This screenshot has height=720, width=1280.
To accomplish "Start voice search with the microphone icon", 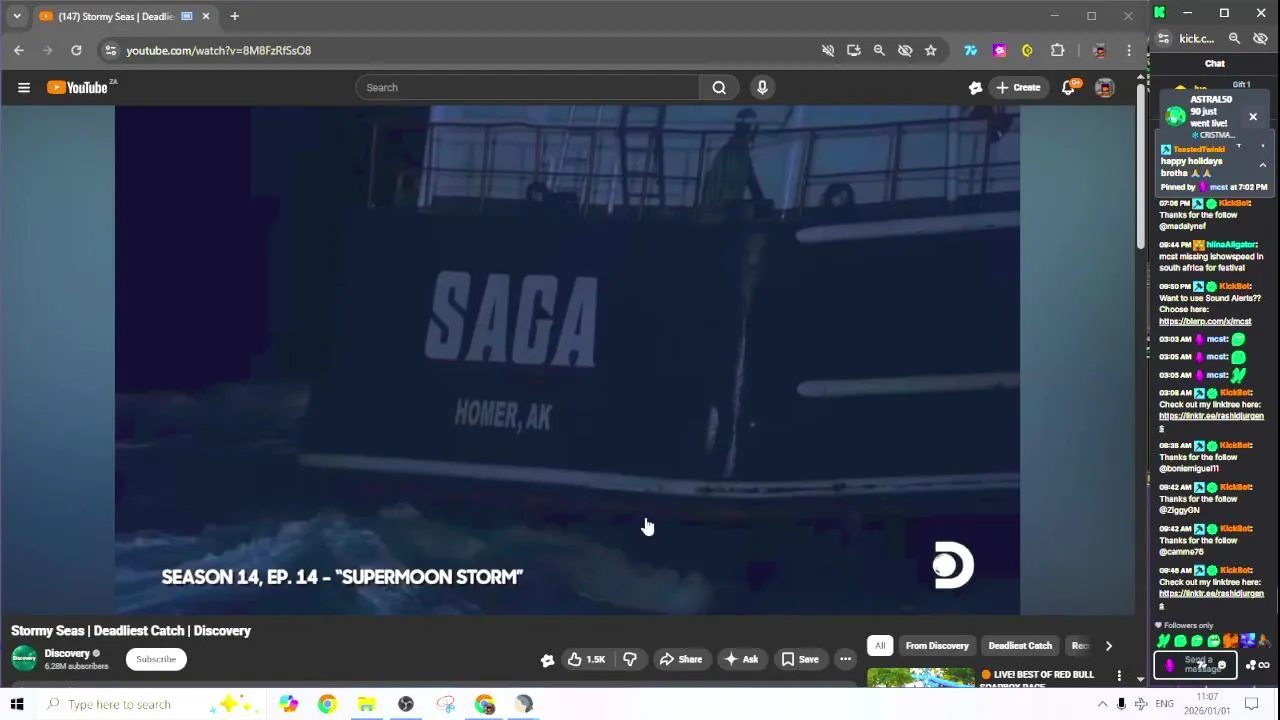I will tap(762, 88).
